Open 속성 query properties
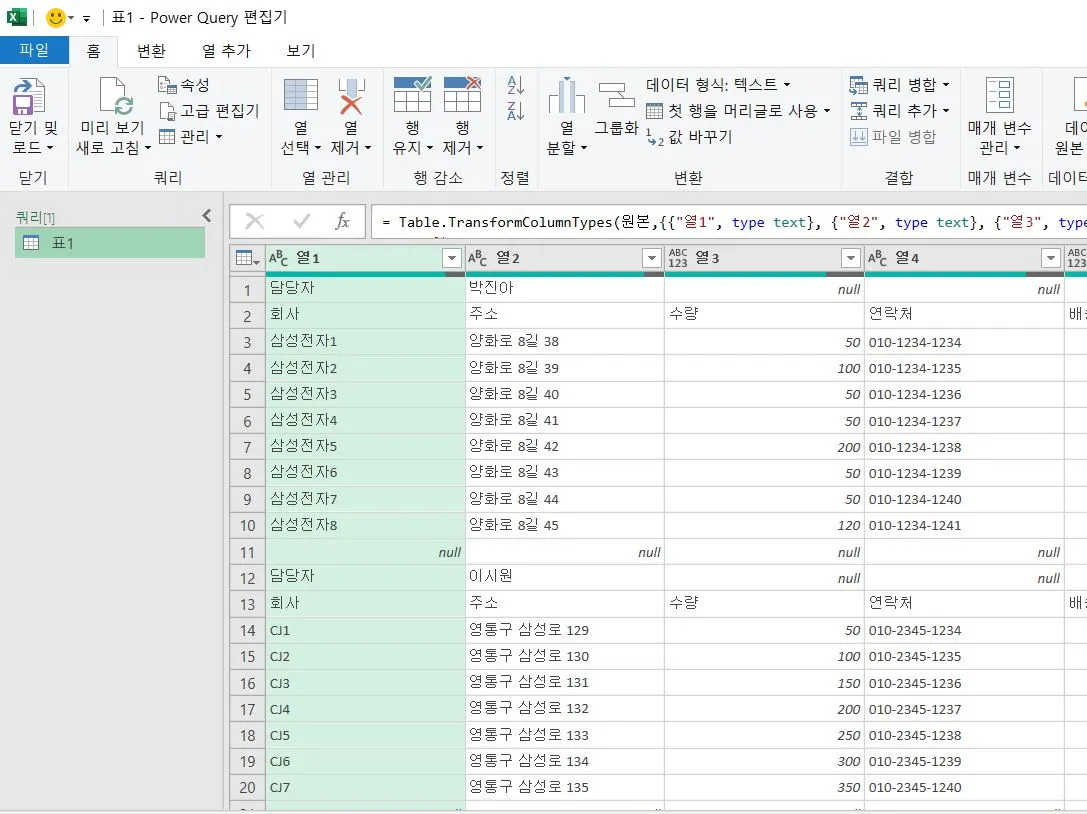The height and width of the screenshot is (814, 1087). 184,85
